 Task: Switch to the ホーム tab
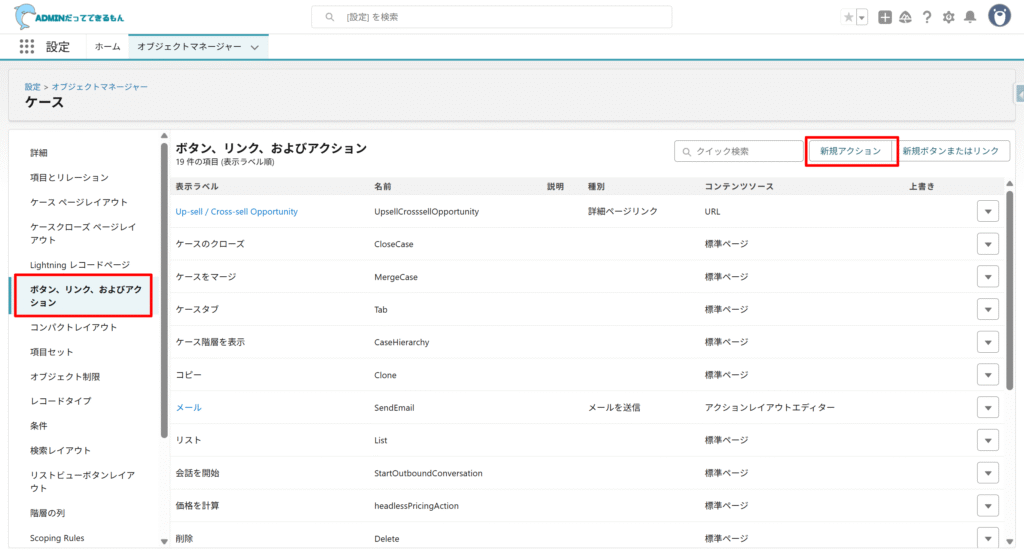click(107, 46)
